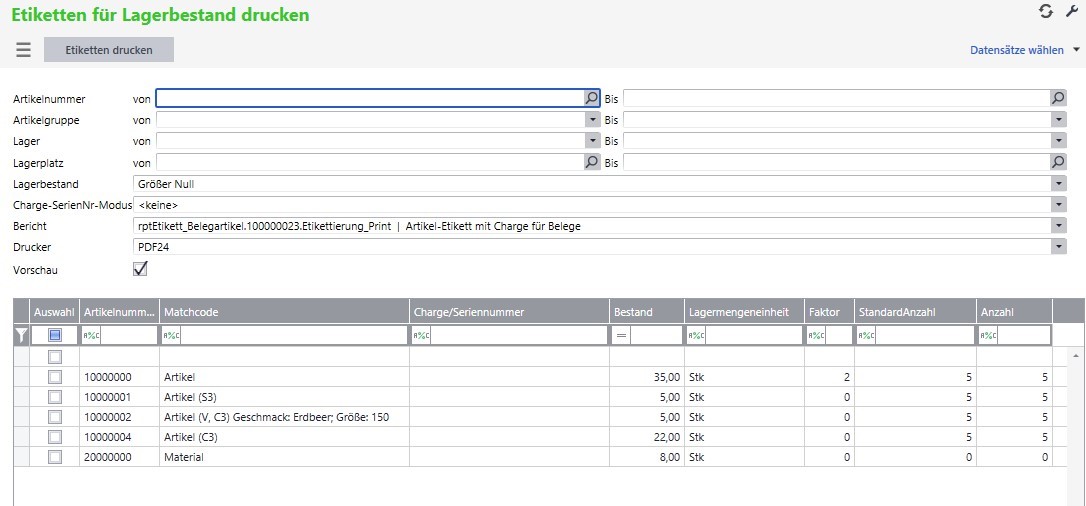Expand the Bericht report dropdown
Image resolution: width=1086 pixels, height=506 pixels.
coord(1058,226)
